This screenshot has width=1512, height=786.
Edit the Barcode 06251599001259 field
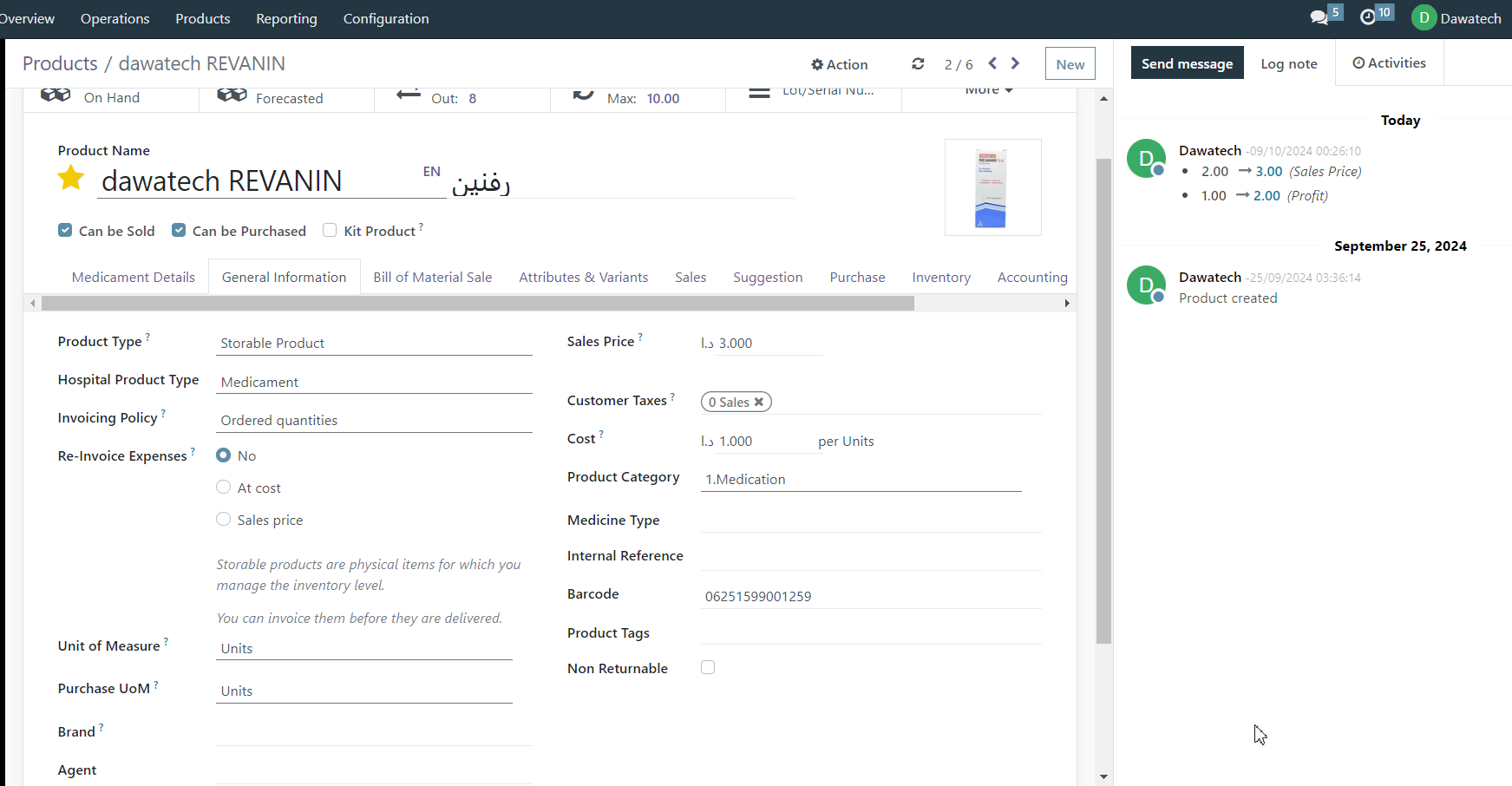click(871, 596)
